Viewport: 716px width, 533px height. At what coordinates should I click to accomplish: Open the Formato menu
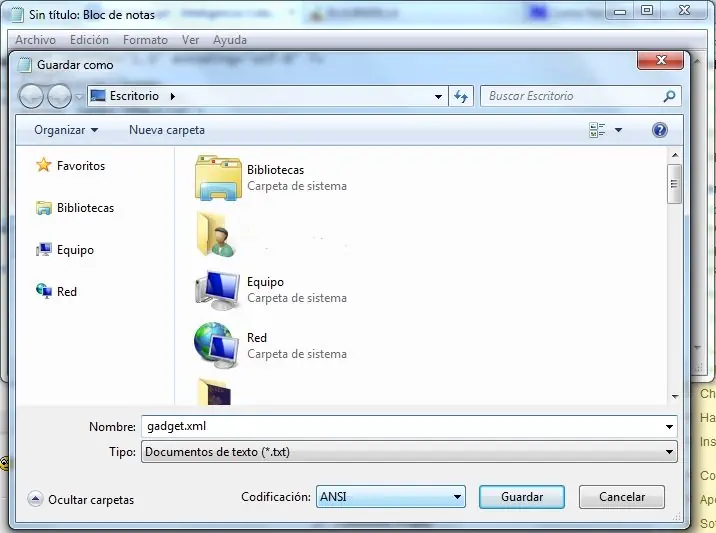point(145,40)
